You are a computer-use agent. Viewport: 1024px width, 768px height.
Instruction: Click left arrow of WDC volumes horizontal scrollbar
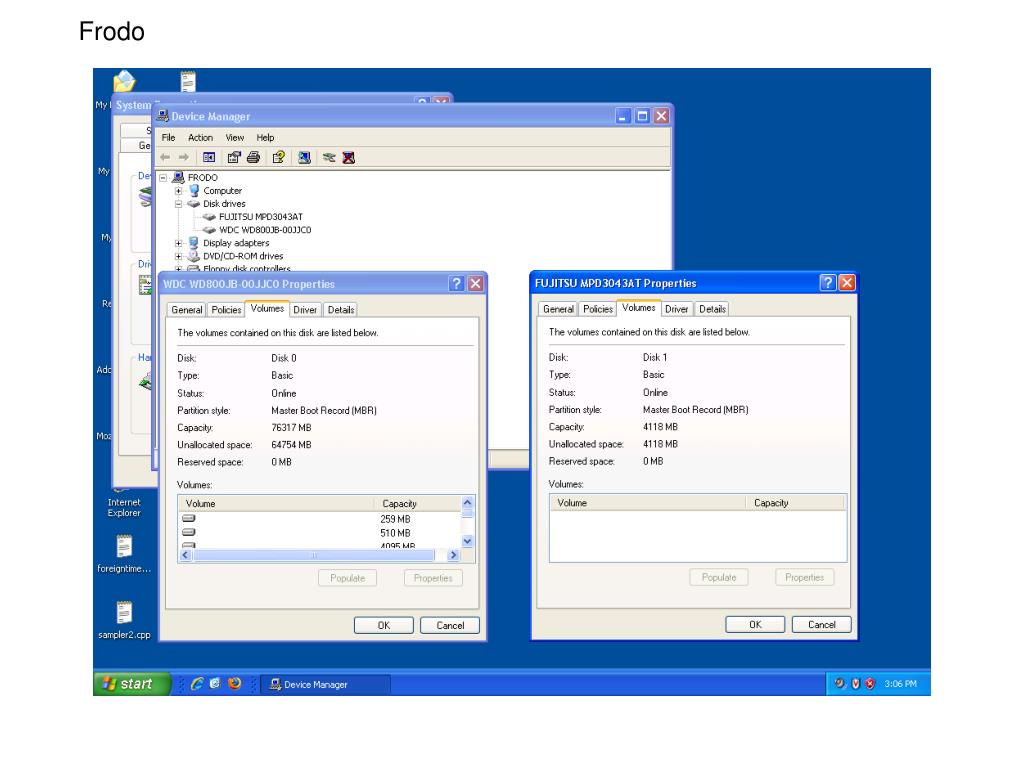click(x=185, y=555)
